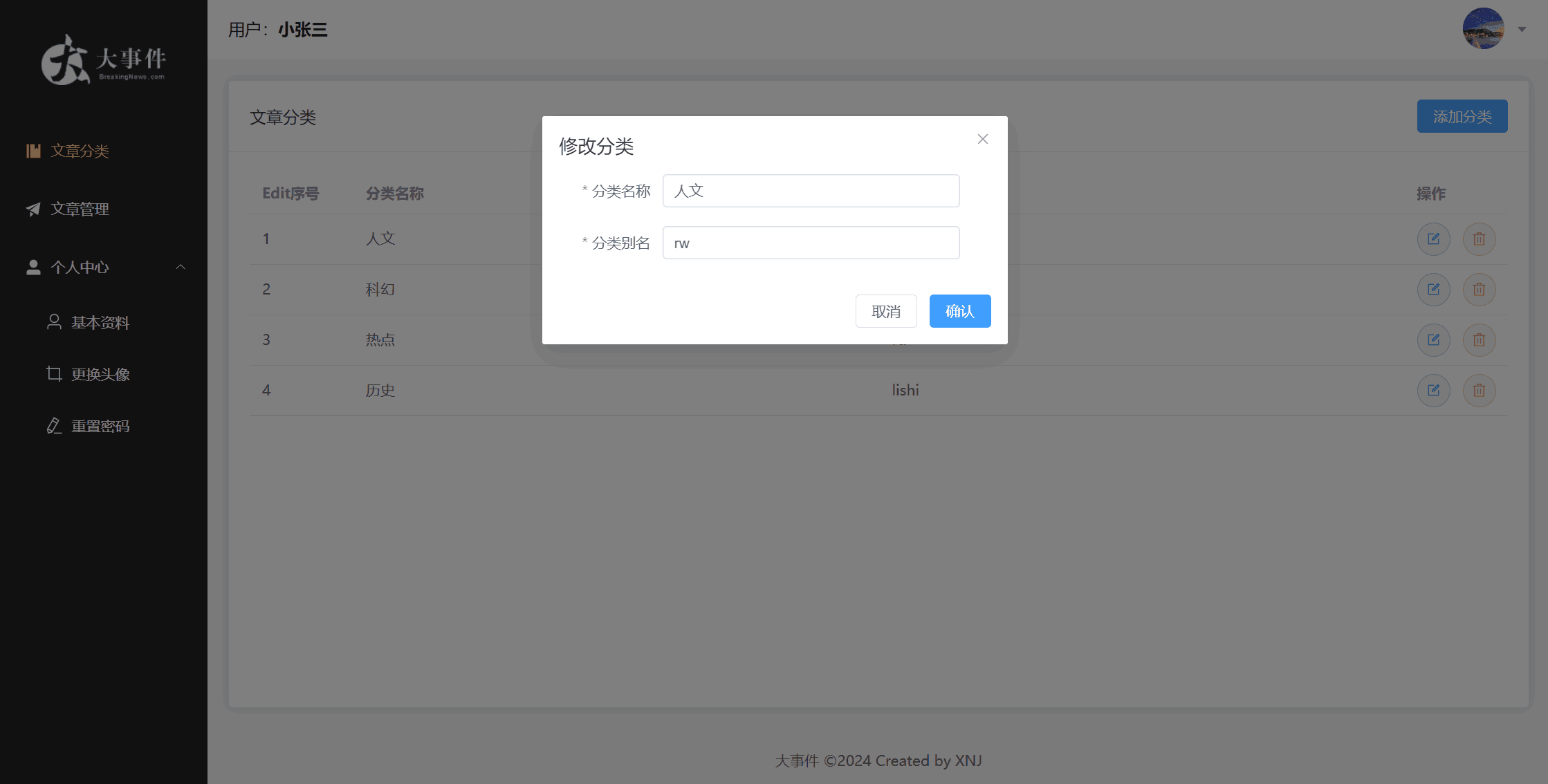Go to 基本资料 submenu item
This screenshot has height=784, width=1548.
pyautogui.click(x=100, y=322)
